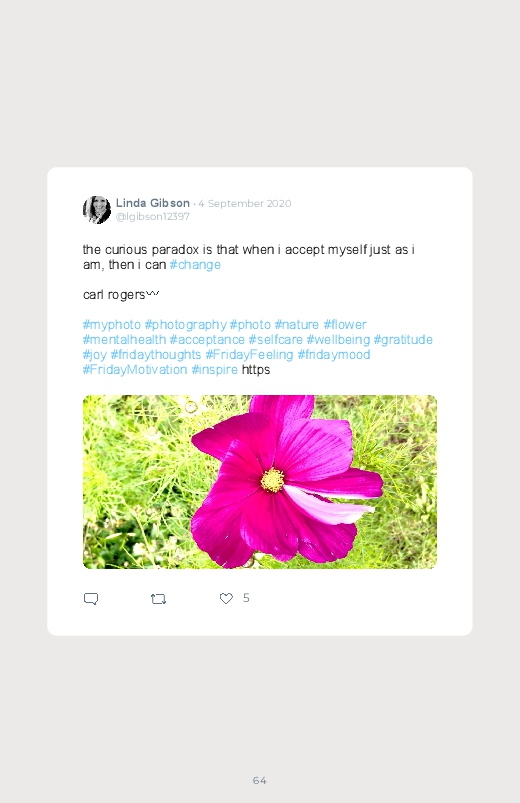The width and height of the screenshot is (520, 803).
Task: Open the #mentalhealth hashtag
Action: (x=124, y=340)
